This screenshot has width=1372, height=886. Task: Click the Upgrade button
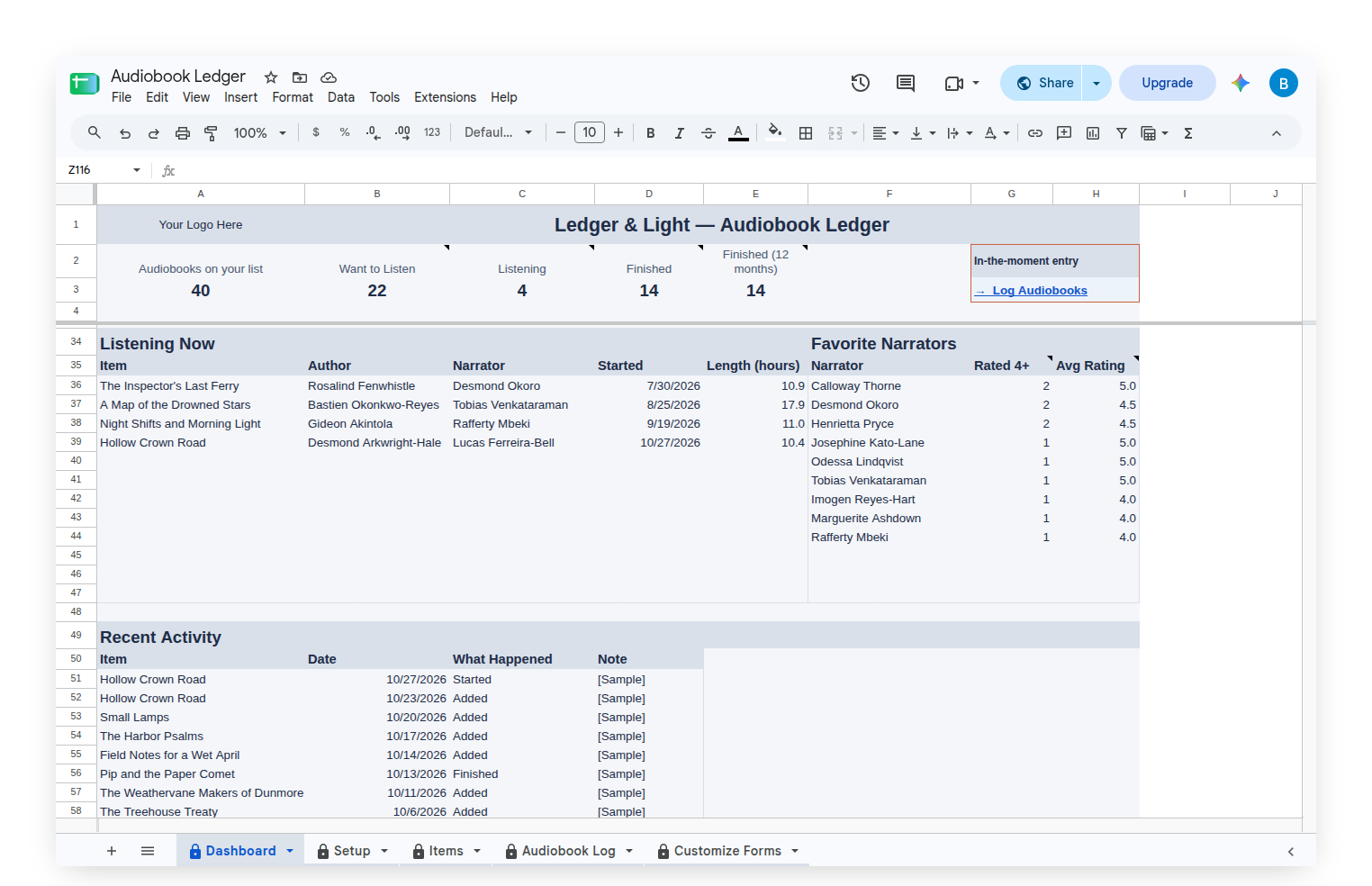1167,83
